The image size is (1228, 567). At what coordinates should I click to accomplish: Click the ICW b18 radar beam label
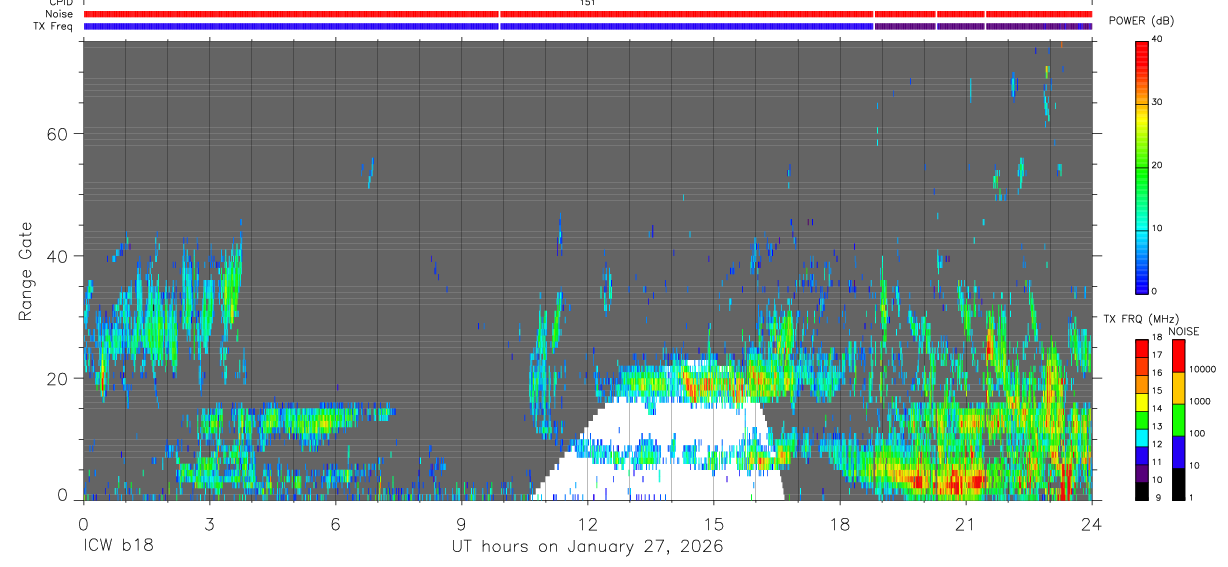[118, 547]
